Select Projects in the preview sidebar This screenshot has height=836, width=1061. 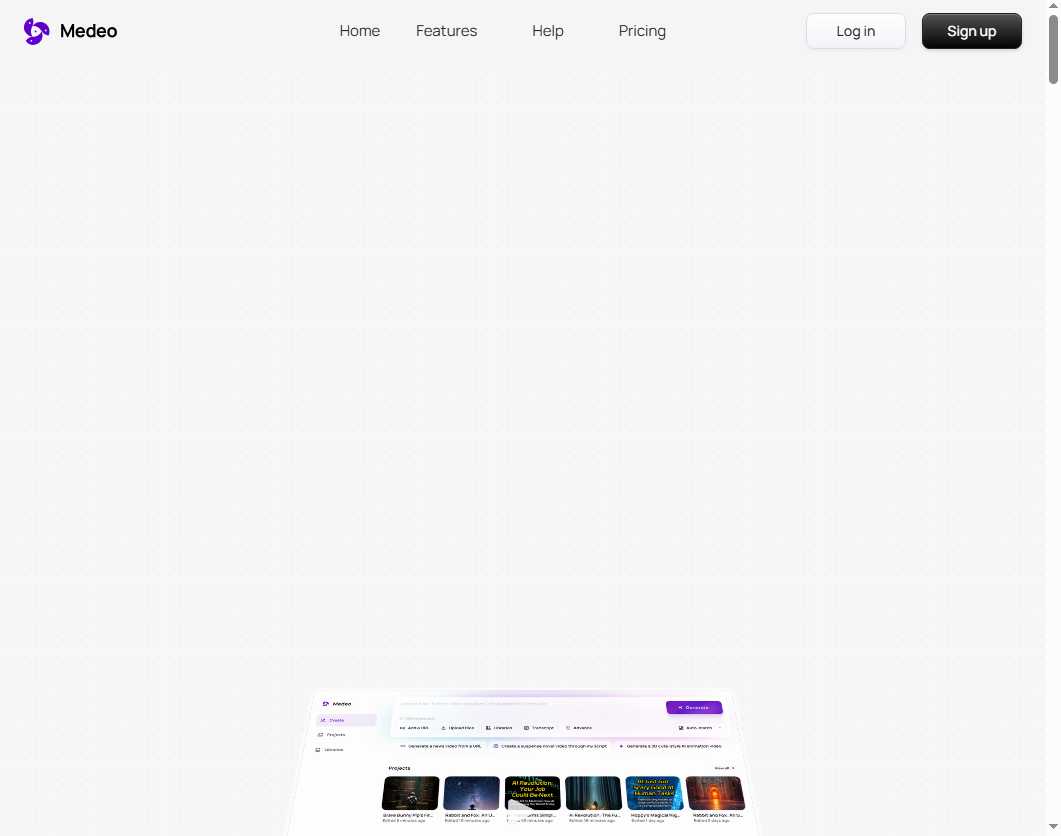tap(336, 734)
